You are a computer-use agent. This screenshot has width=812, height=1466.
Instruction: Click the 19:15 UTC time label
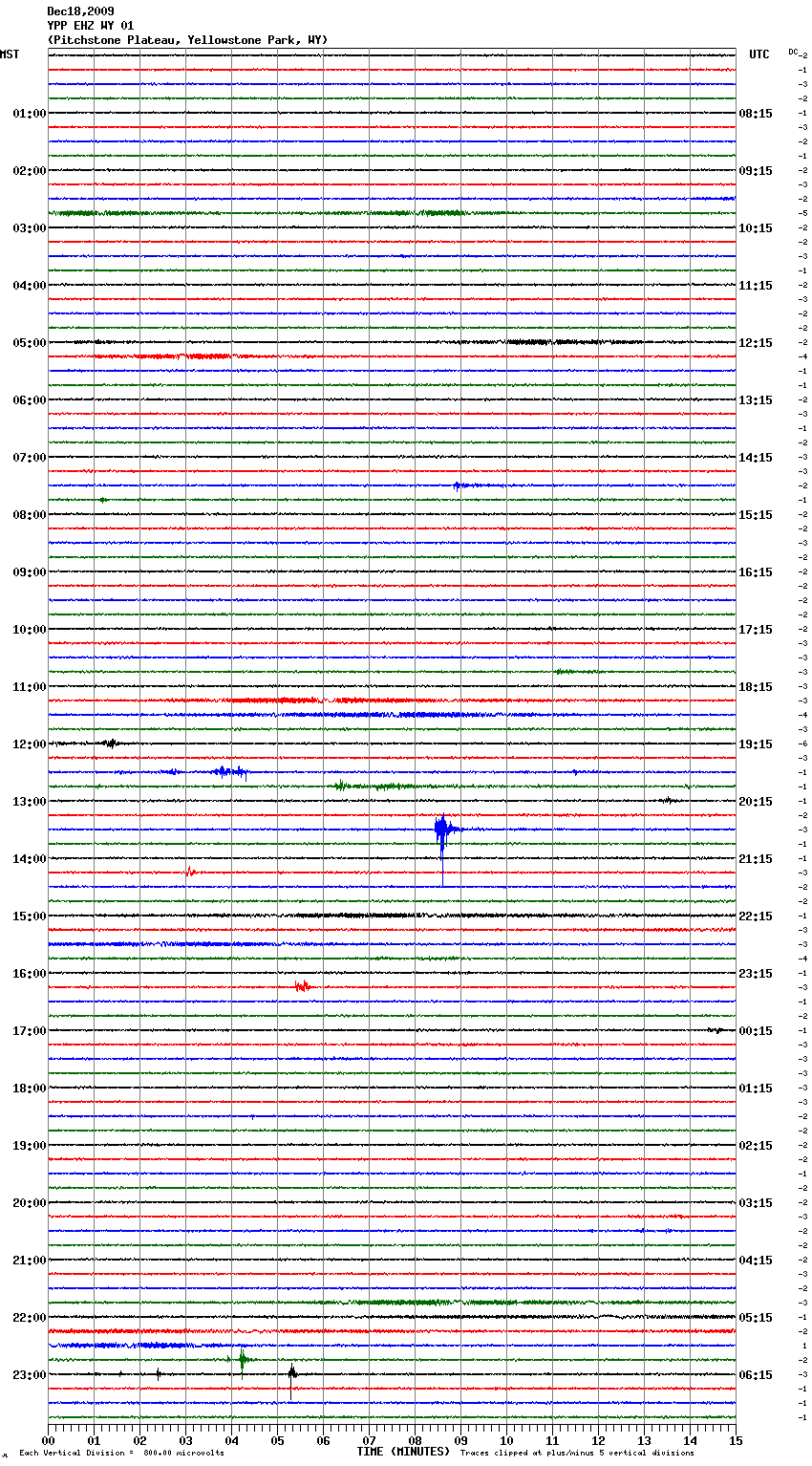(x=756, y=744)
